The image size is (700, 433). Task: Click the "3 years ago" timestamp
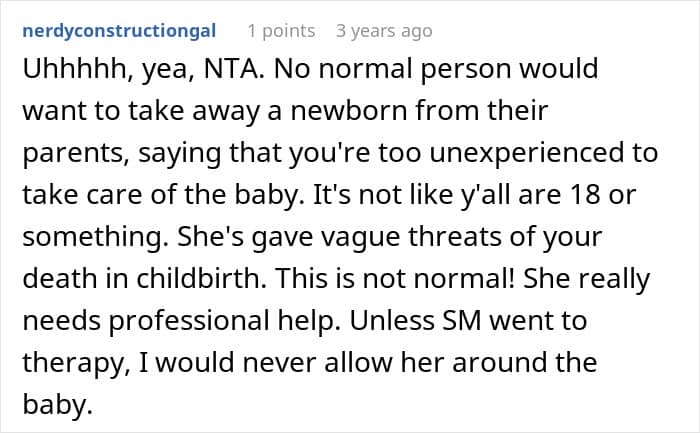click(x=384, y=31)
